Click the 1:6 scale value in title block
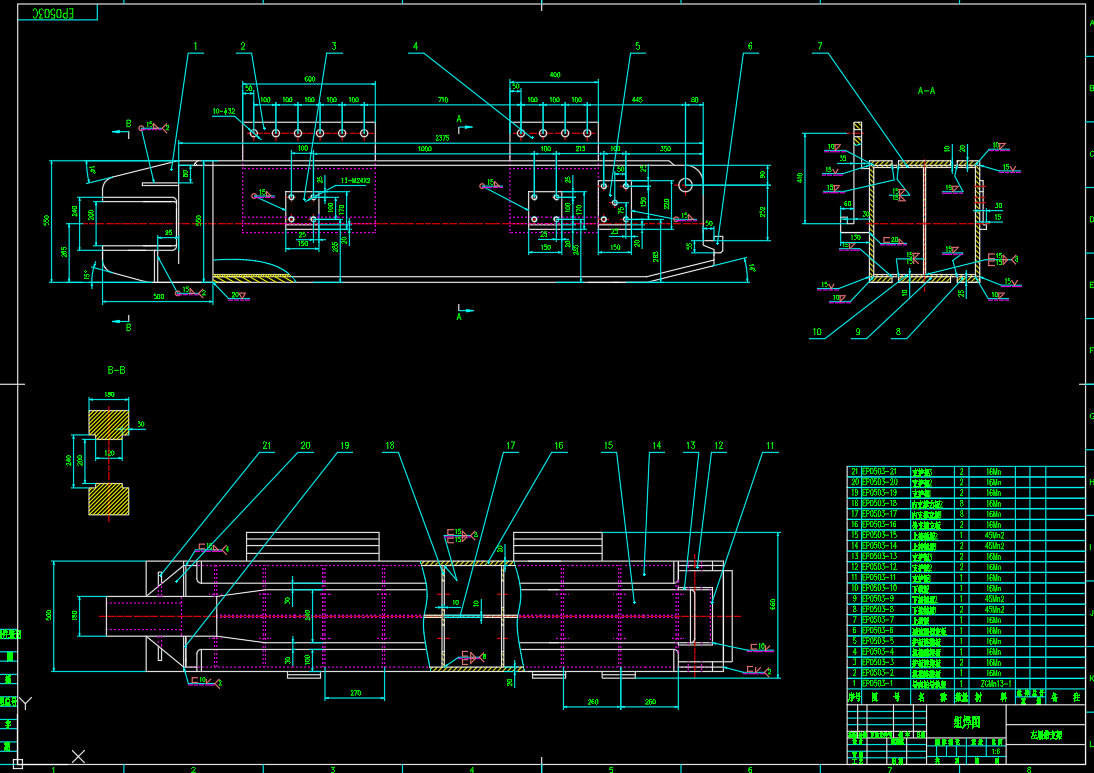Image resolution: width=1094 pixels, height=773 pixels. tap(994, 751)
